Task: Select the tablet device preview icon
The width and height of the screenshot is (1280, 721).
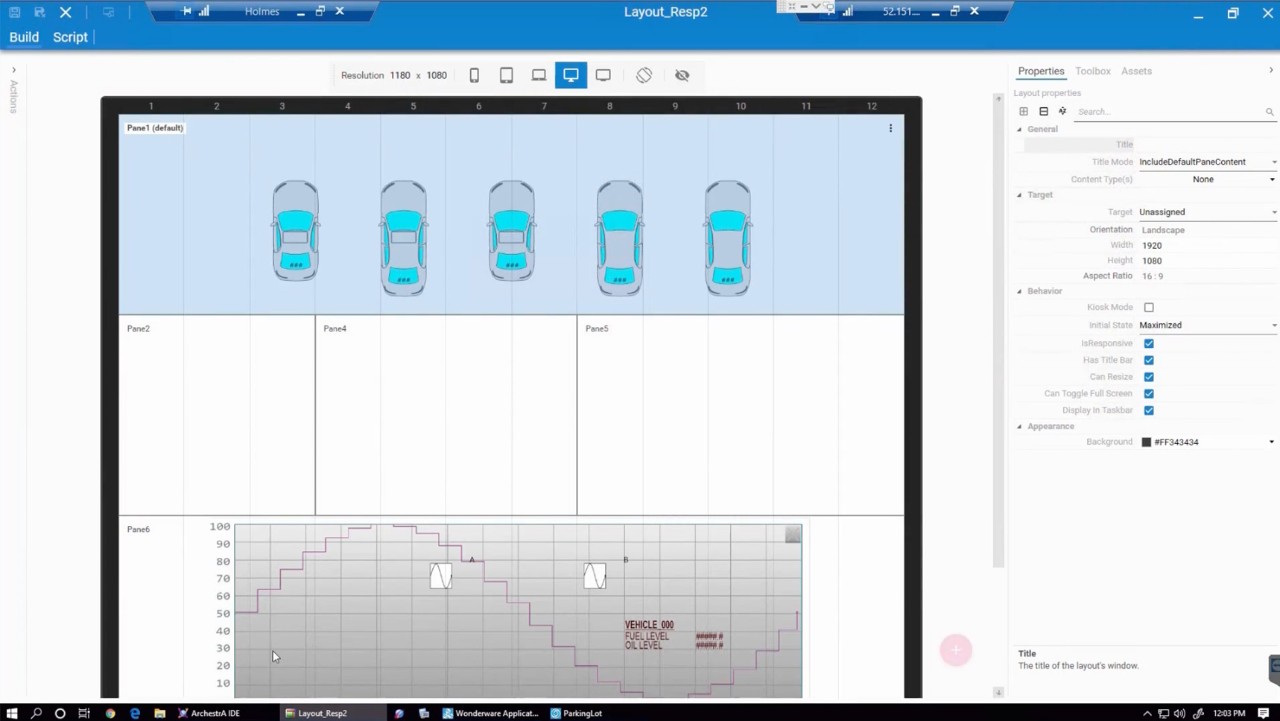Action: pos(506,75)
